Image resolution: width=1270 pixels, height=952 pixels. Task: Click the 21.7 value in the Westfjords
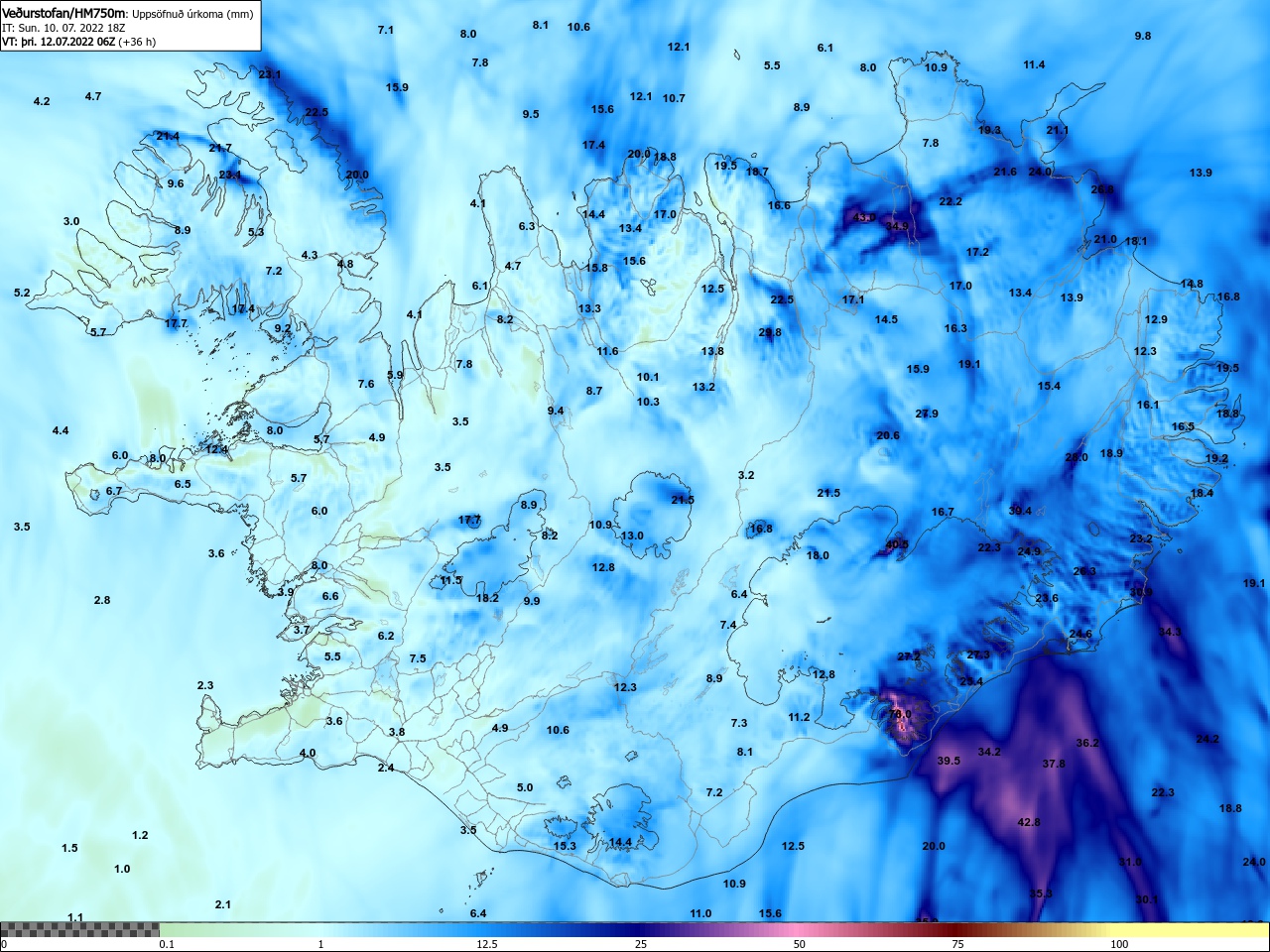click(x=220, y=148)
